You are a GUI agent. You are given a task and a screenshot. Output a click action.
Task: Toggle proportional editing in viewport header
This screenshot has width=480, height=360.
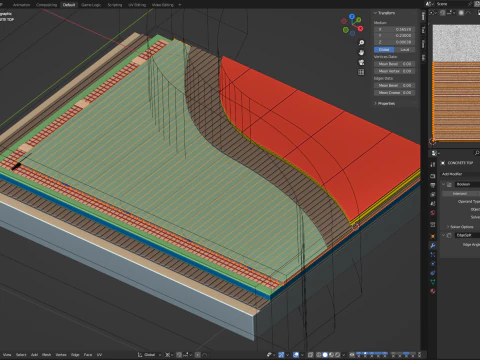coord(198,355)
